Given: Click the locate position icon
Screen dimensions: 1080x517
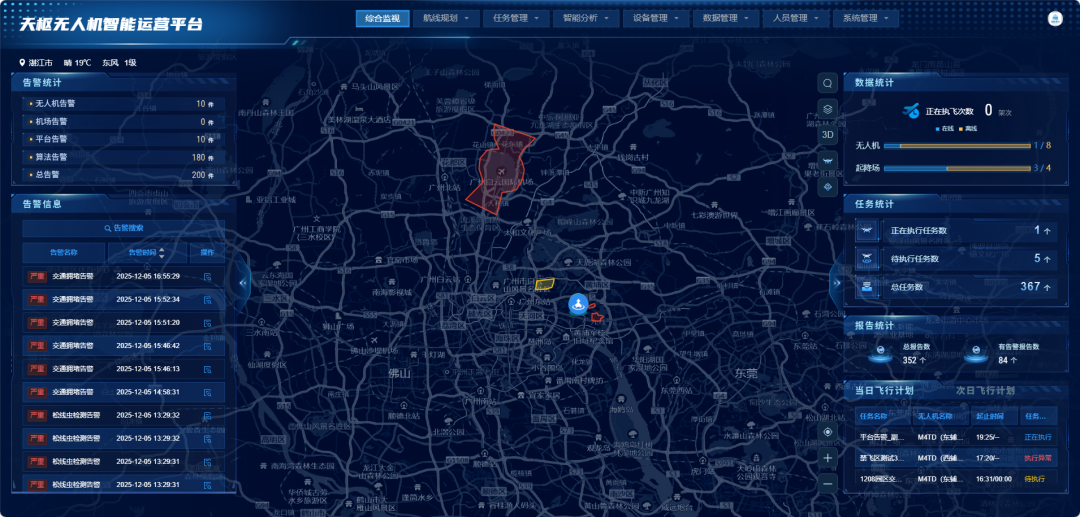Looking at the screenshot, I should pyautogui.click(x=827, y=432).
